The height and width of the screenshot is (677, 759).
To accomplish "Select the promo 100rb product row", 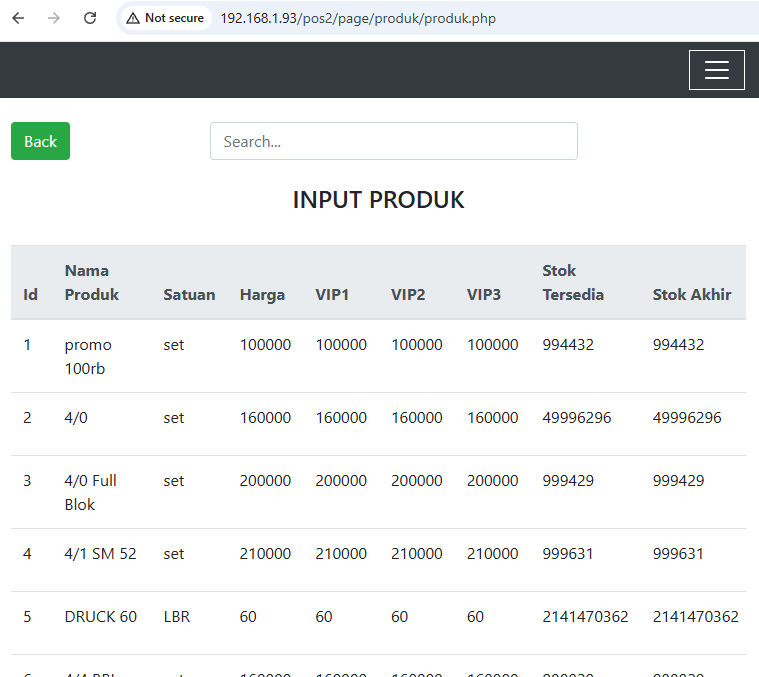I will (88, 356).
